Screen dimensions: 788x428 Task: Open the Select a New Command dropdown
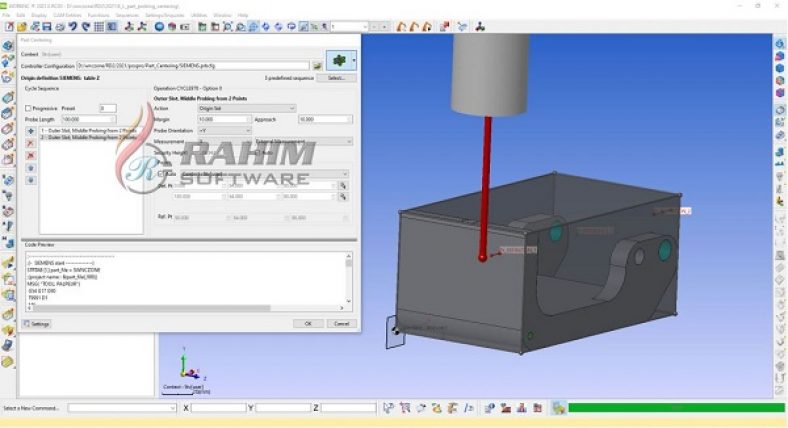coord(122,408)
